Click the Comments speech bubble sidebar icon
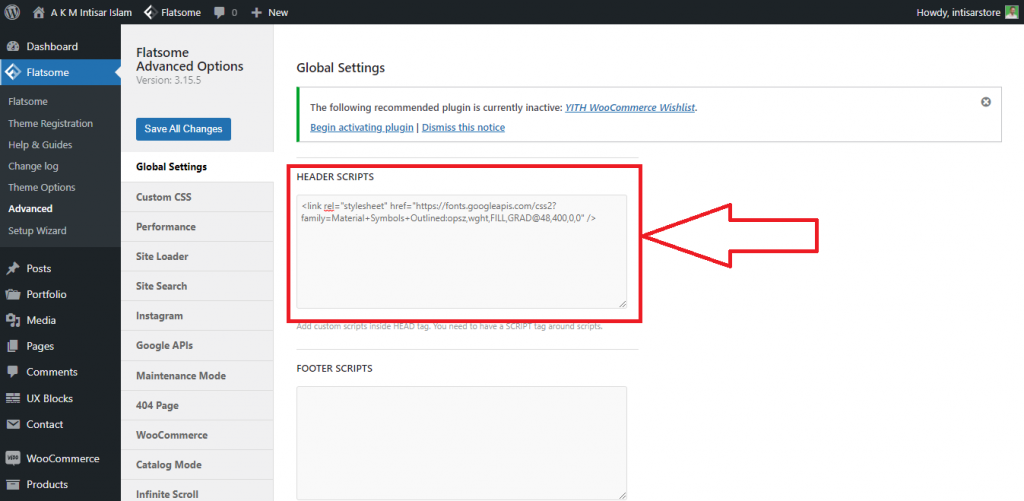The height and width of the screenshot is (501, 1024). 13,372
